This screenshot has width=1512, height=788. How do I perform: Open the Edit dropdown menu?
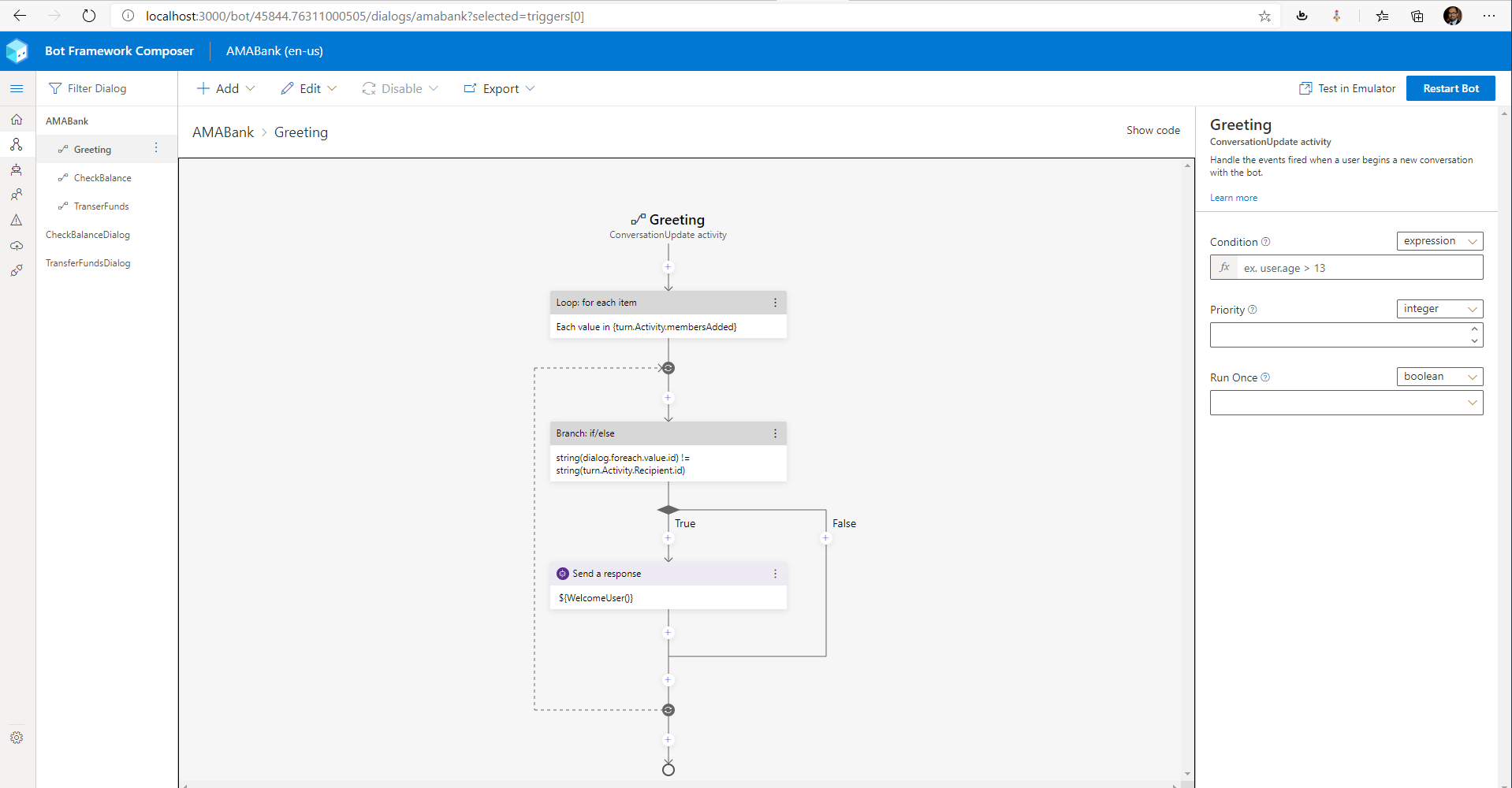tap(309, 88)
